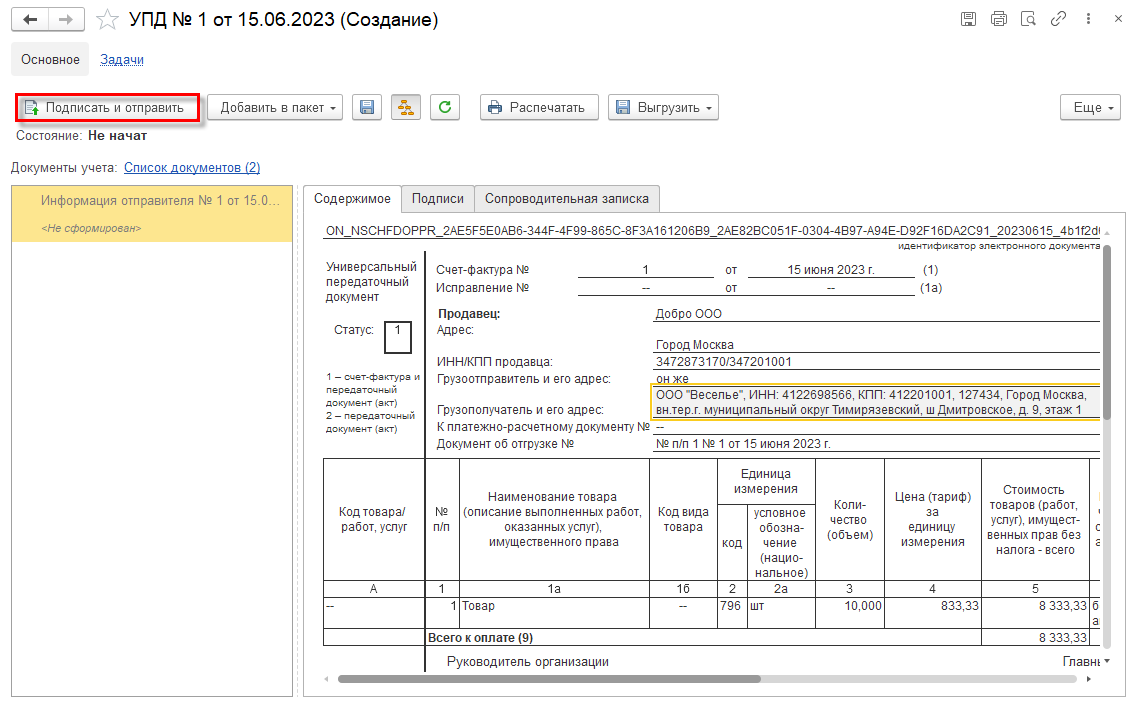The width and height of the screenshot is (1145, 709).
Task: Open the three-dot menu in the title bar
Action: tap(1088, 19)
